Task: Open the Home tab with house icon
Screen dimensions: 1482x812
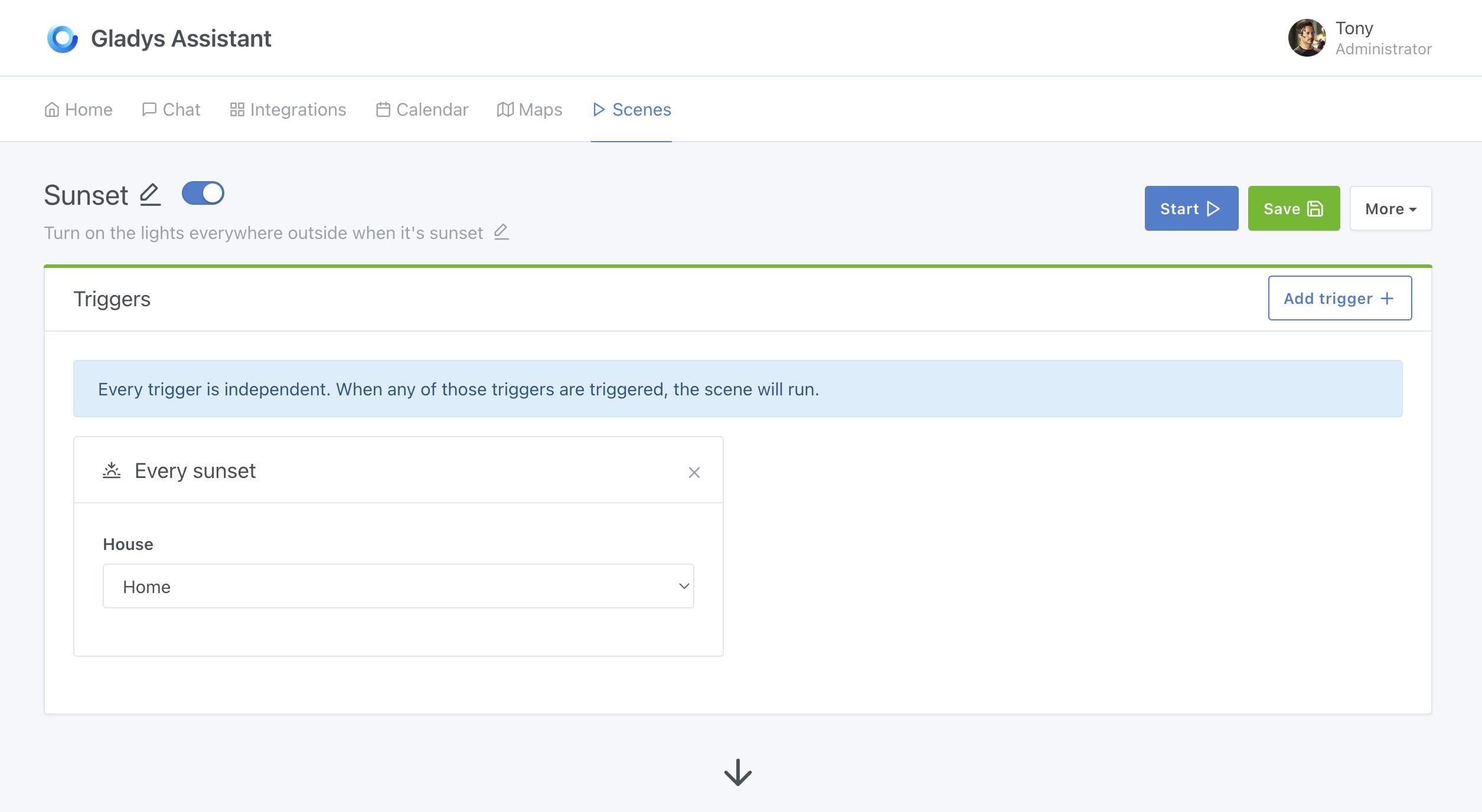Action: tap(79, 110)
